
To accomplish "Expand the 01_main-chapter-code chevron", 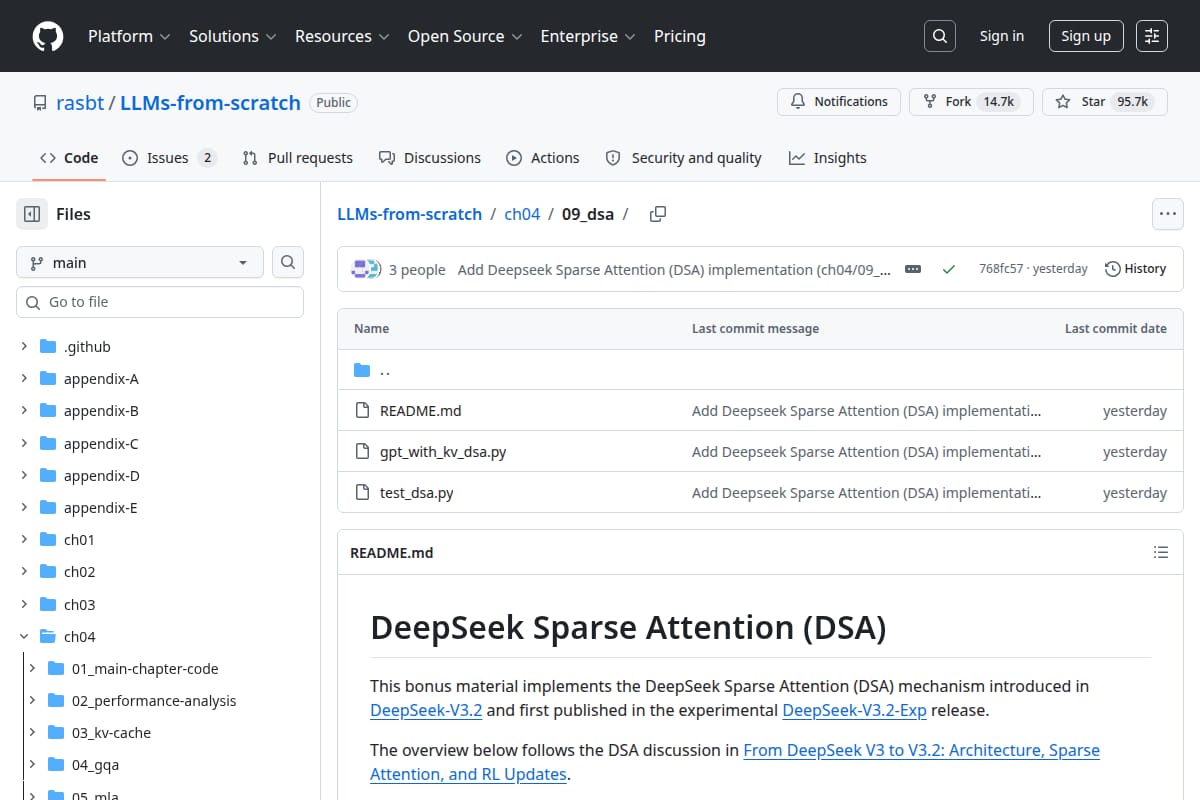I will [x=32, y=669].
